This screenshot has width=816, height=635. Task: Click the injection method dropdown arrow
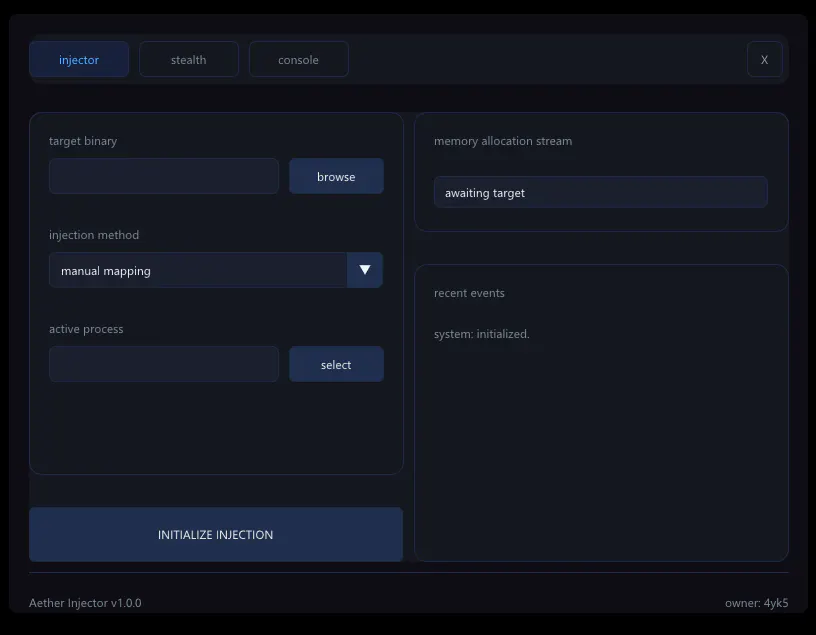365,270
